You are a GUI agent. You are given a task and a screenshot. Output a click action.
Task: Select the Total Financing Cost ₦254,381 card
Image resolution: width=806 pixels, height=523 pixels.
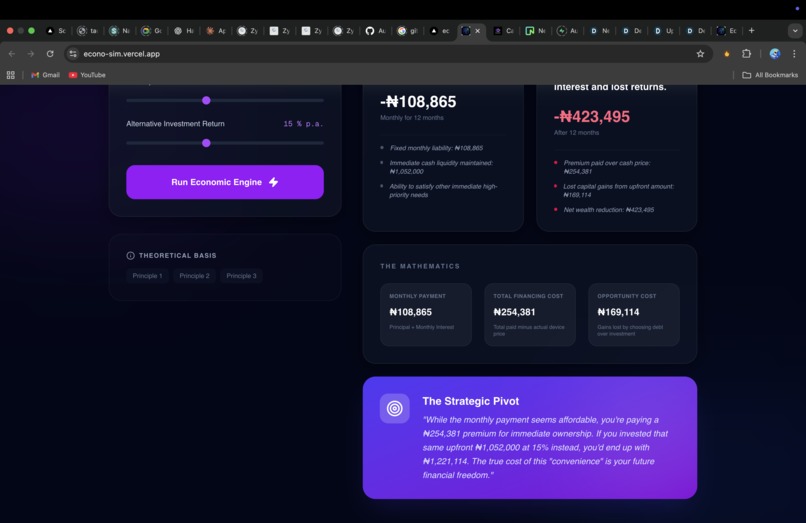(529, 314)
